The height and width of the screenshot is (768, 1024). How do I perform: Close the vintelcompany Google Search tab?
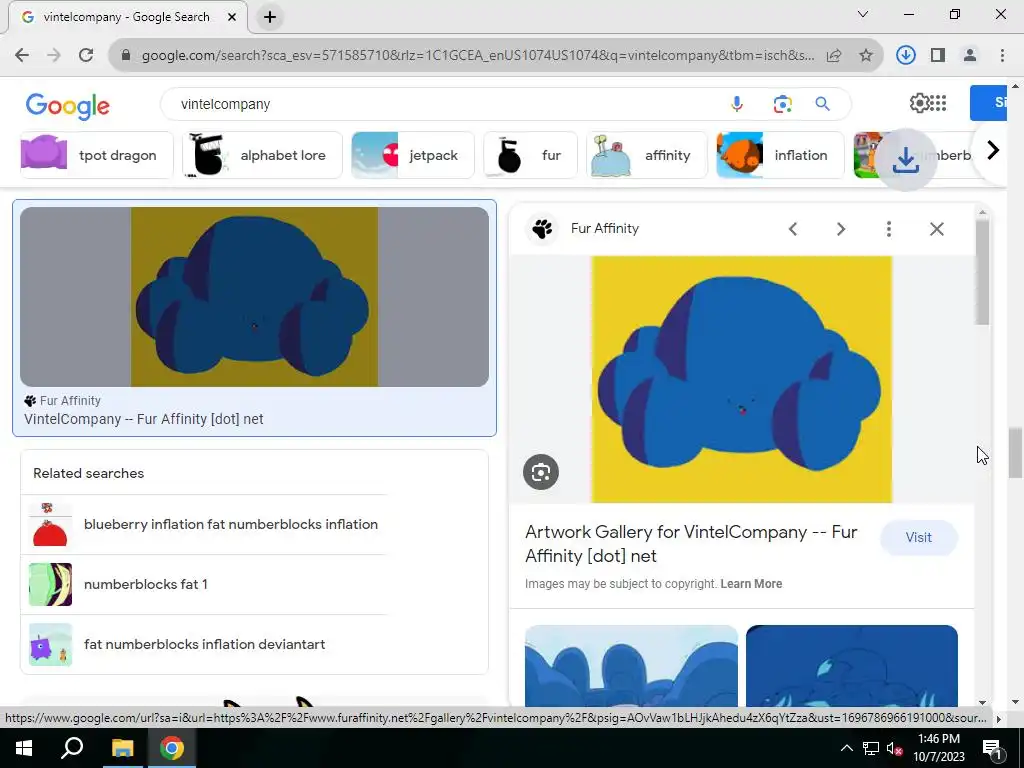pyautogui.click(x=232, y=18)
